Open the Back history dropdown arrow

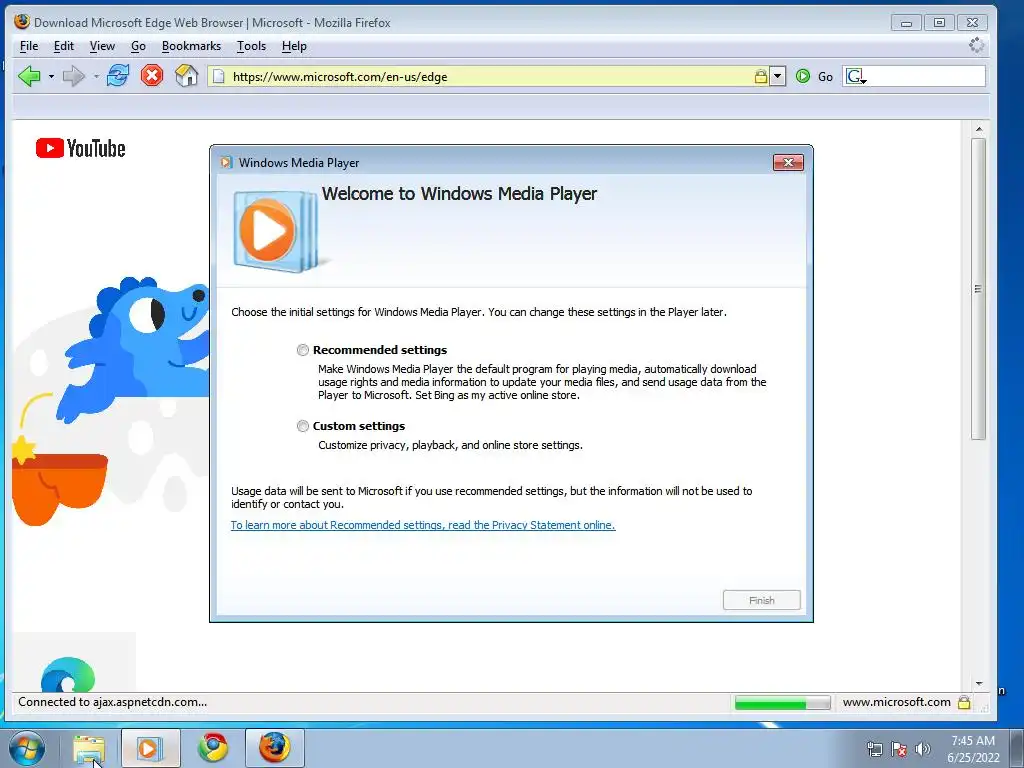pos(51,76)
